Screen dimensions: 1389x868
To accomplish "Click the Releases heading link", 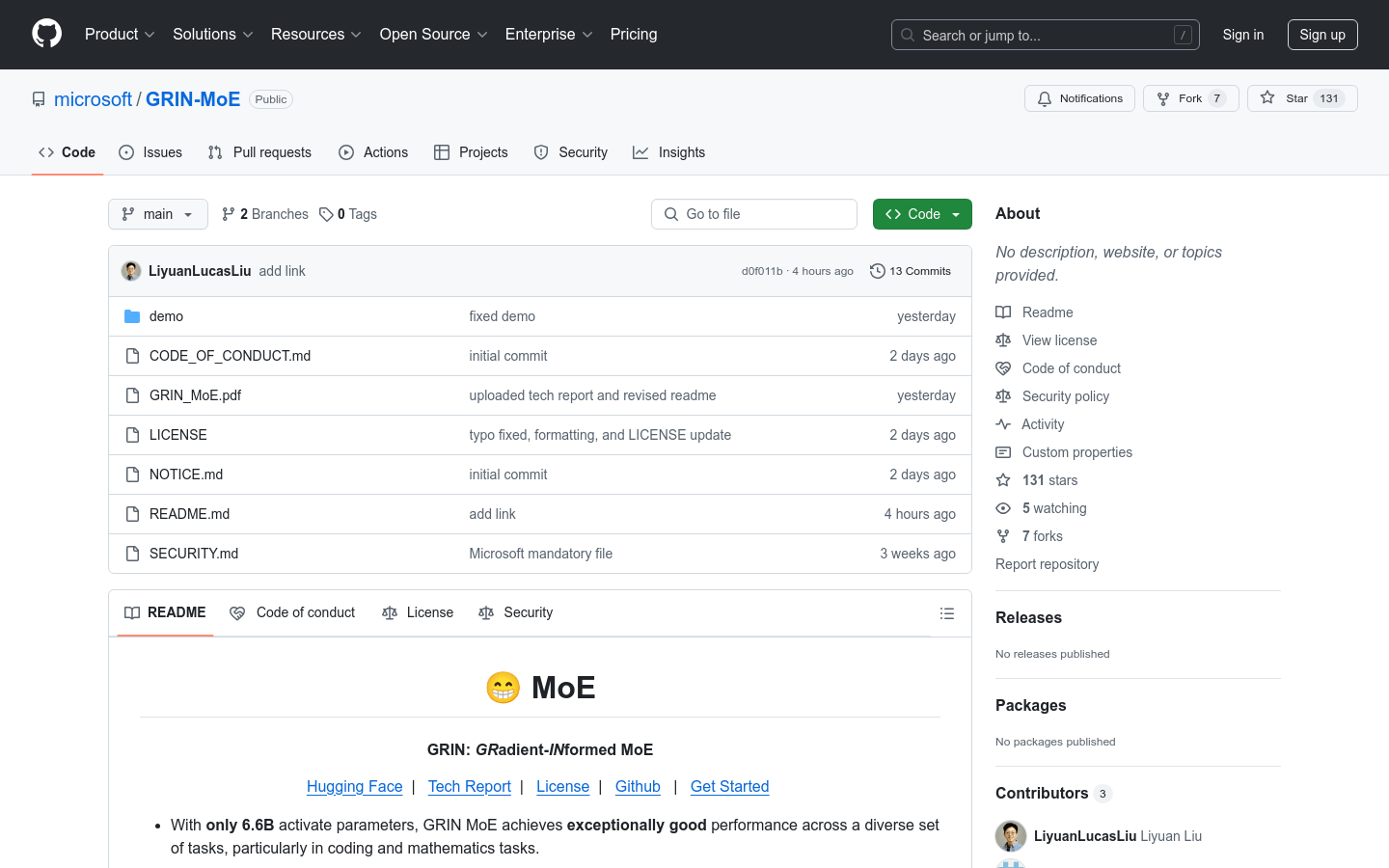I will pyautogui.click(x=1028, y=618).
